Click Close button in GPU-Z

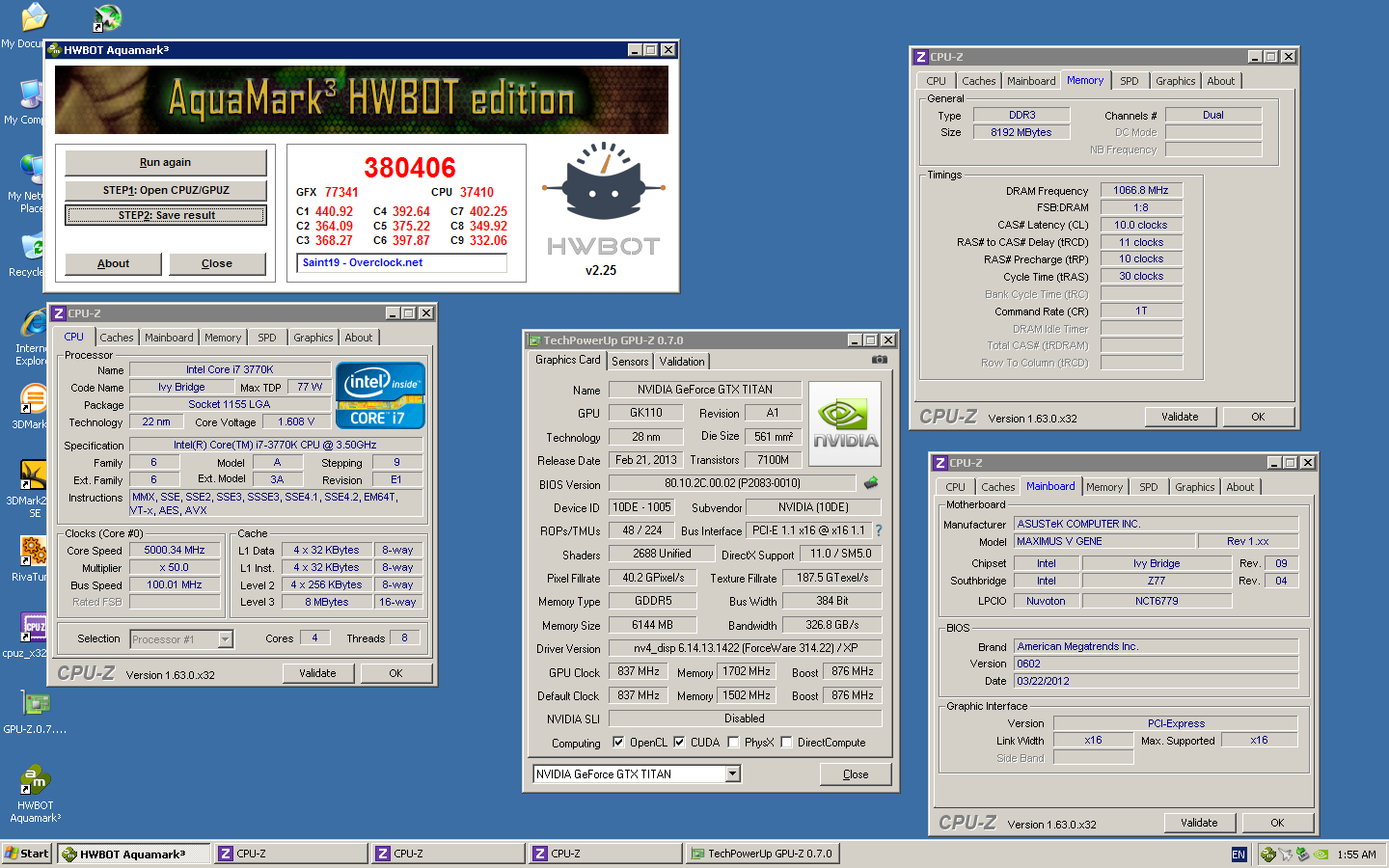pyautogui.click(x=856, y=774)
